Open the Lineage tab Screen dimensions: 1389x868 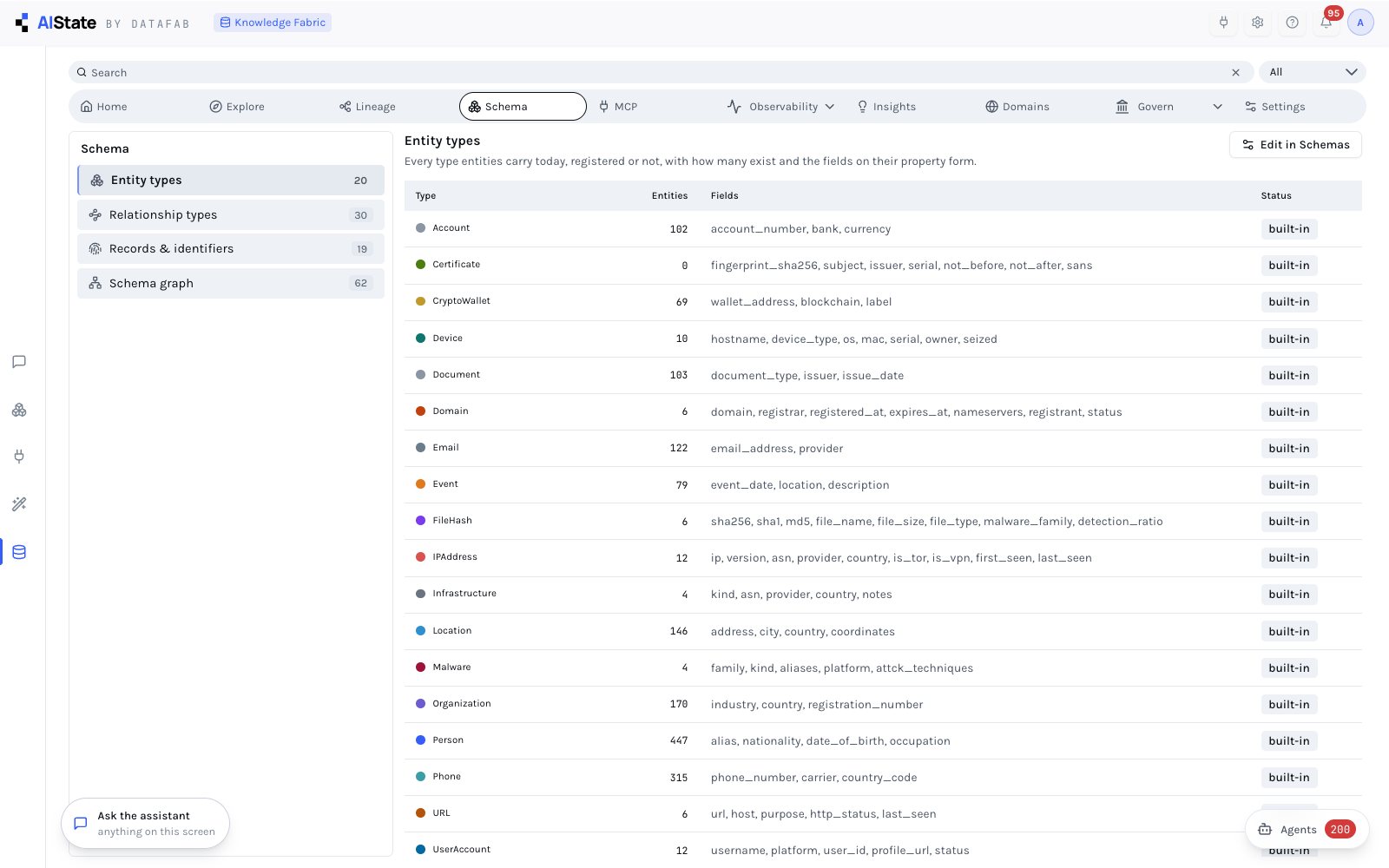tap(367, 107)
